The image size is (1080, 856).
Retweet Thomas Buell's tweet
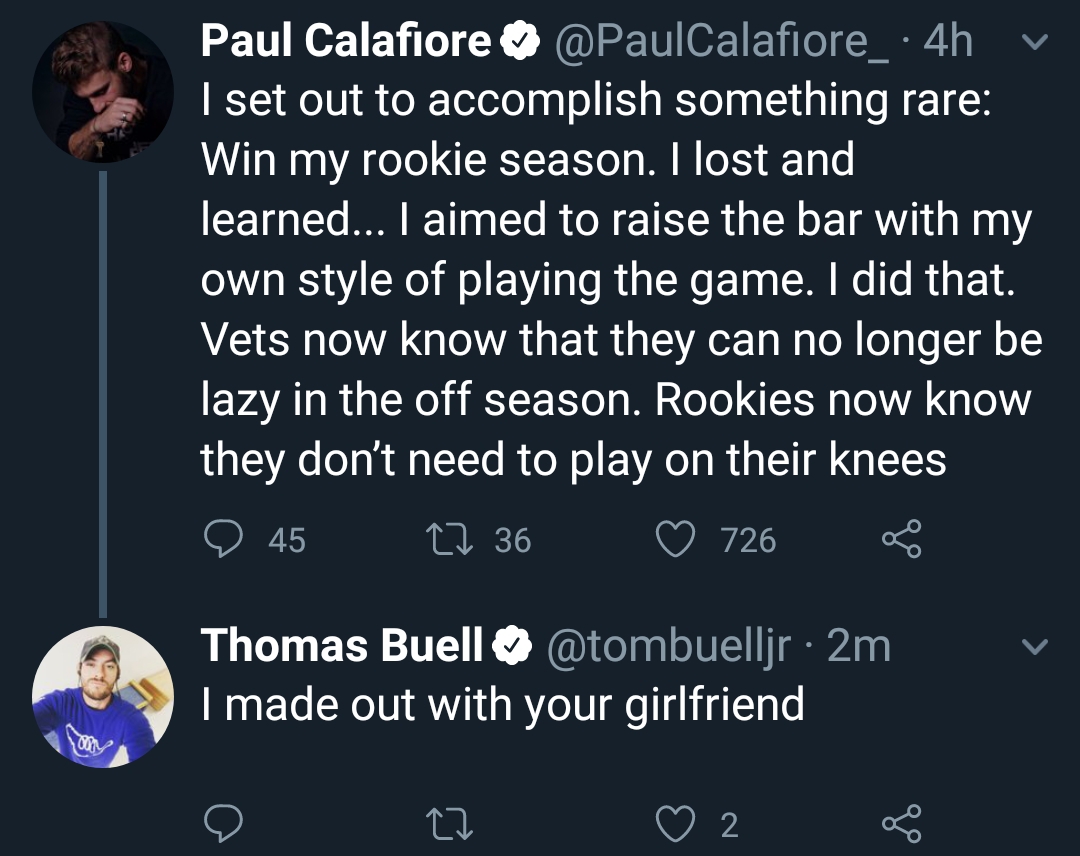[449, 824]
